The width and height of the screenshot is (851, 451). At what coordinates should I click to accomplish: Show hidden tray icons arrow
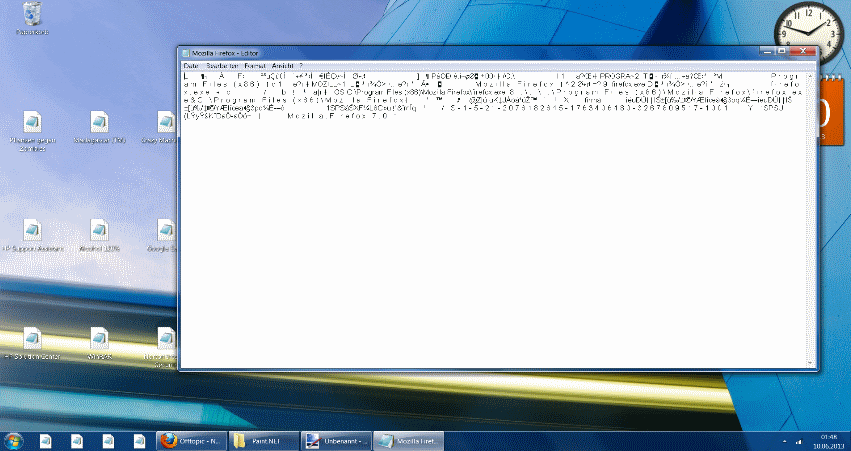point(784,442)
